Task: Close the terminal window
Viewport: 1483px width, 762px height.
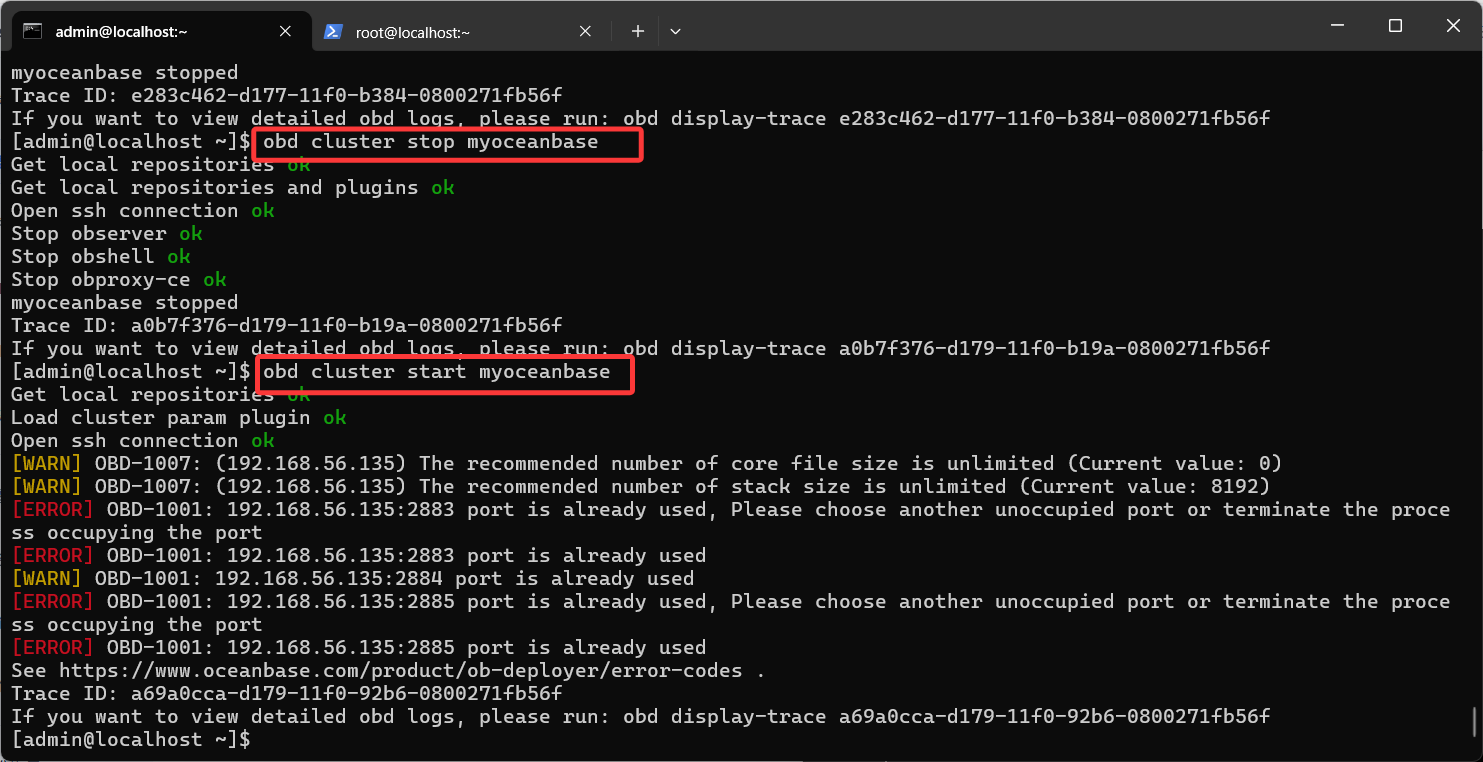Action: point(1452,26)
